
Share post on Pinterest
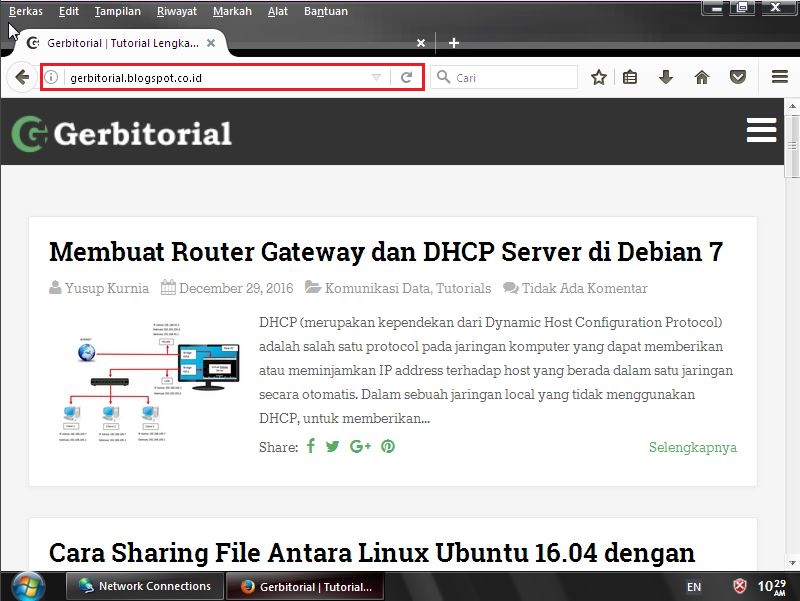click(388, 446)
